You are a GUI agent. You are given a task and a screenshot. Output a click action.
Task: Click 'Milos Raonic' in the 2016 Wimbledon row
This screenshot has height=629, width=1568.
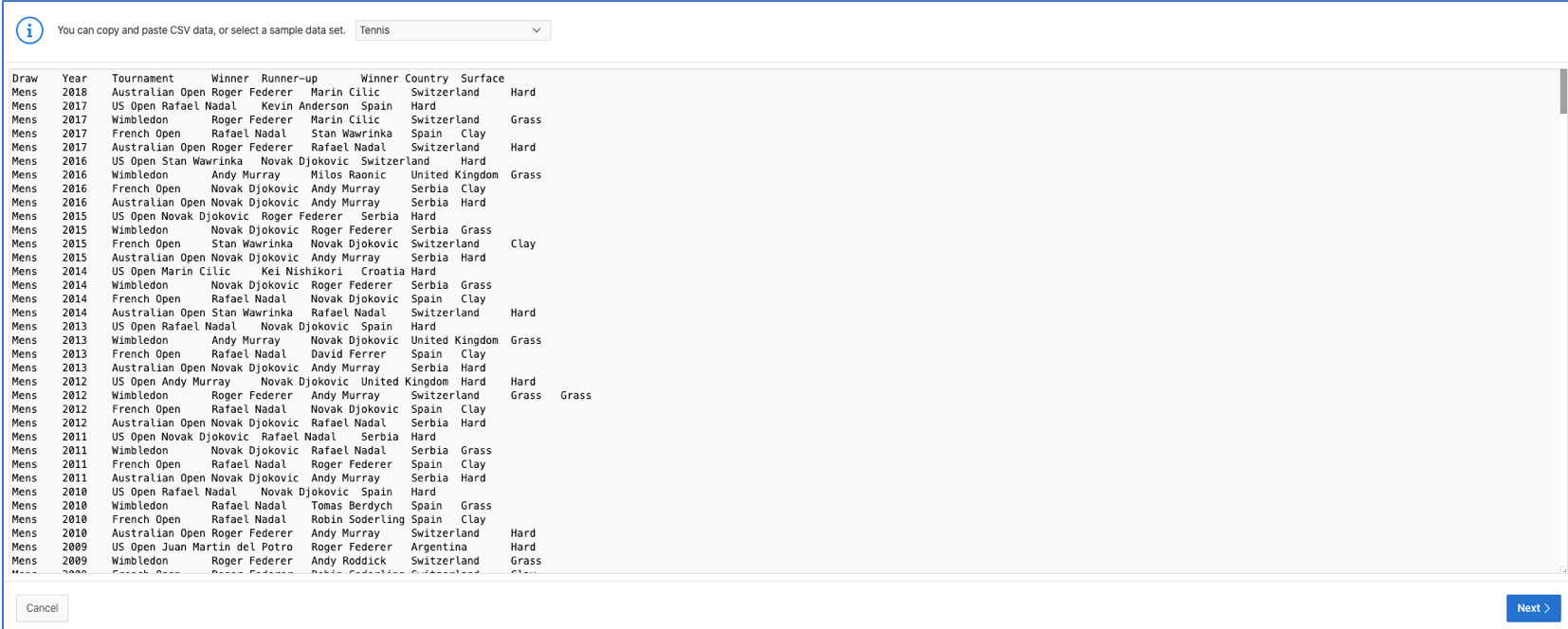(x=349, y=175)
